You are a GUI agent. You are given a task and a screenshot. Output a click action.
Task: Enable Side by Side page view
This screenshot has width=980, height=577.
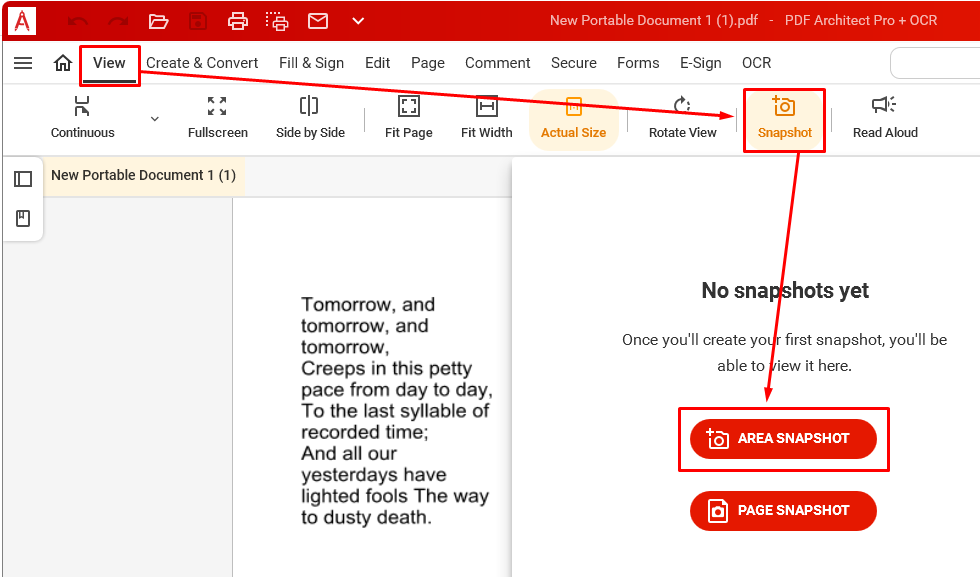[309, 117]
